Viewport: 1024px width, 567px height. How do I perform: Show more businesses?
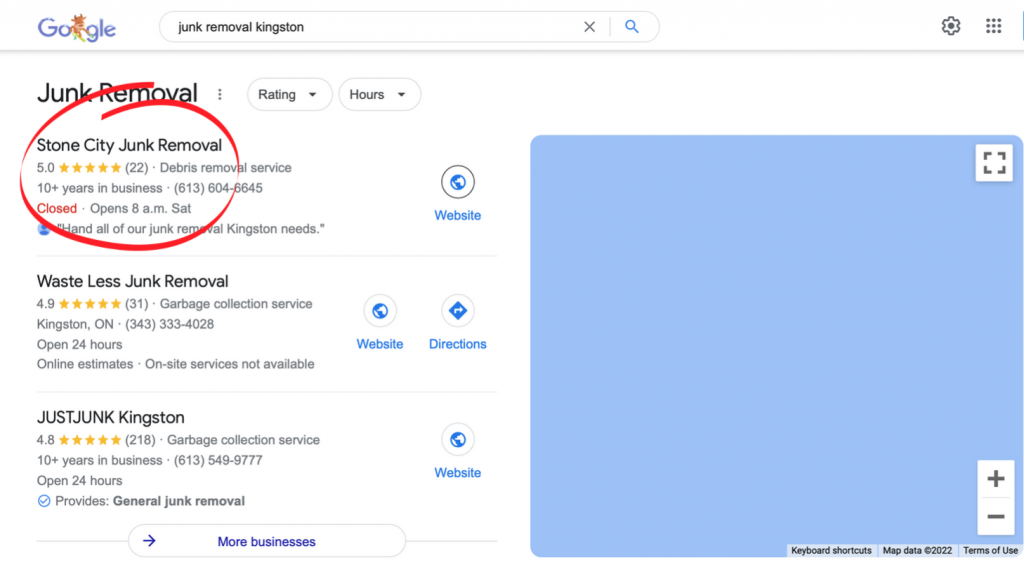point(266,541)
